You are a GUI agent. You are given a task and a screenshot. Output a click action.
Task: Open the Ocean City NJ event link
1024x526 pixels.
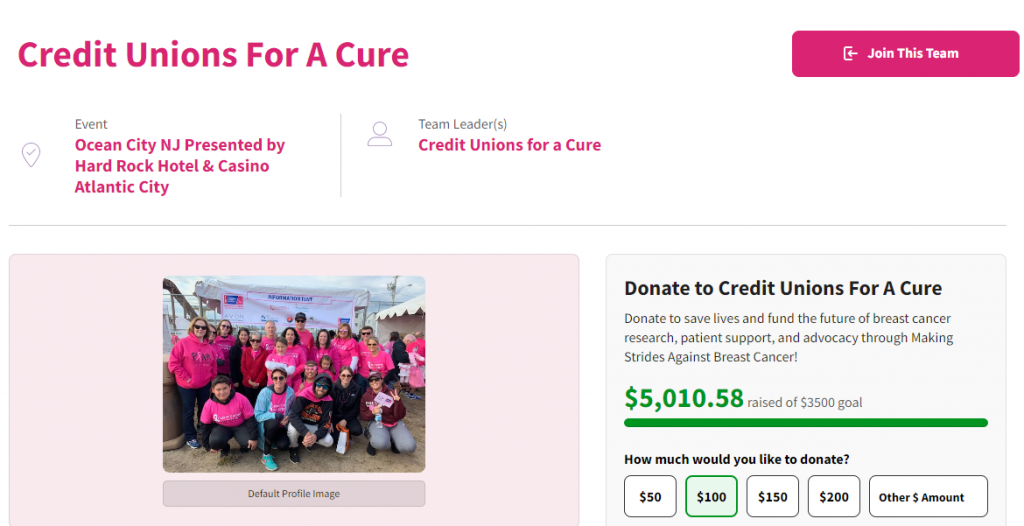click(x=180, y=166)
